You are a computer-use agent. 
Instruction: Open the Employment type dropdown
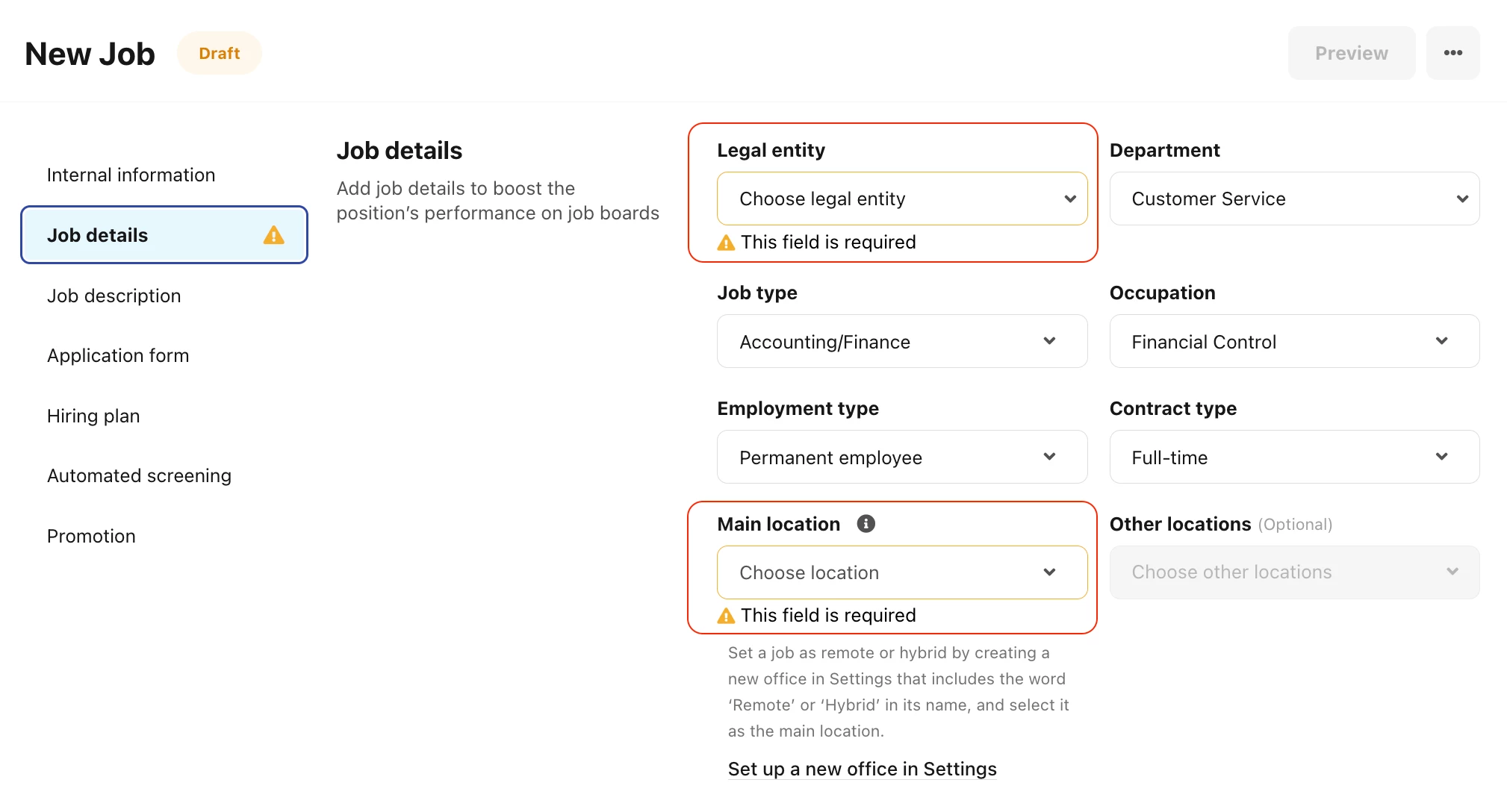coord(902,457)
